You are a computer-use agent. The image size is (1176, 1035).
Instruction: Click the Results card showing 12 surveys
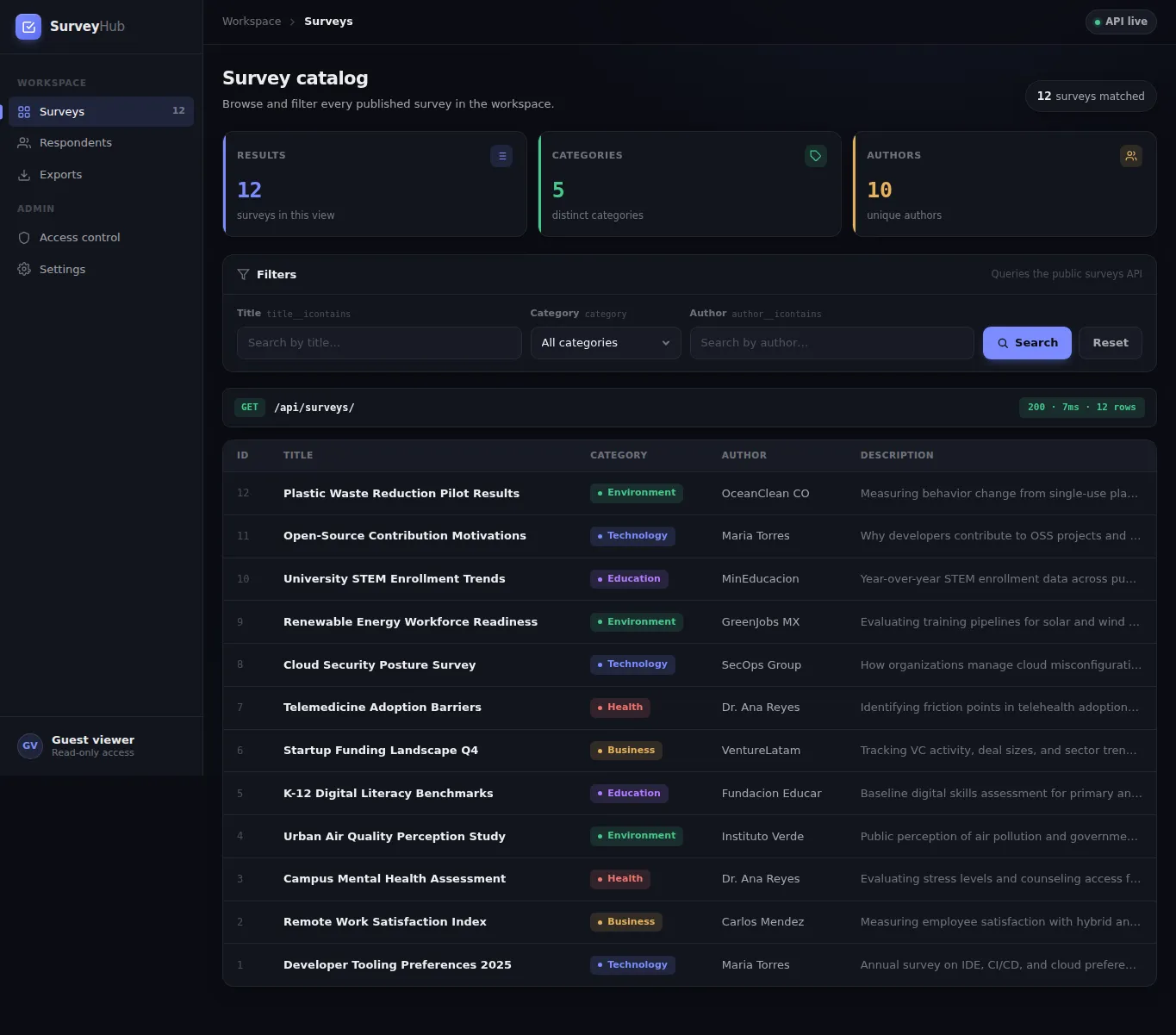375,184
